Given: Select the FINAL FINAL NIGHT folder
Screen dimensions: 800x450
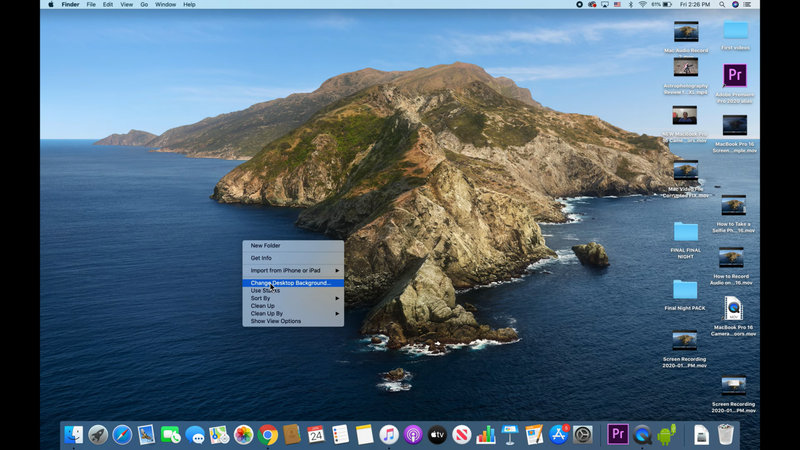Looking at the screenshot, I should pyautogui.click(x=685, y=231).
